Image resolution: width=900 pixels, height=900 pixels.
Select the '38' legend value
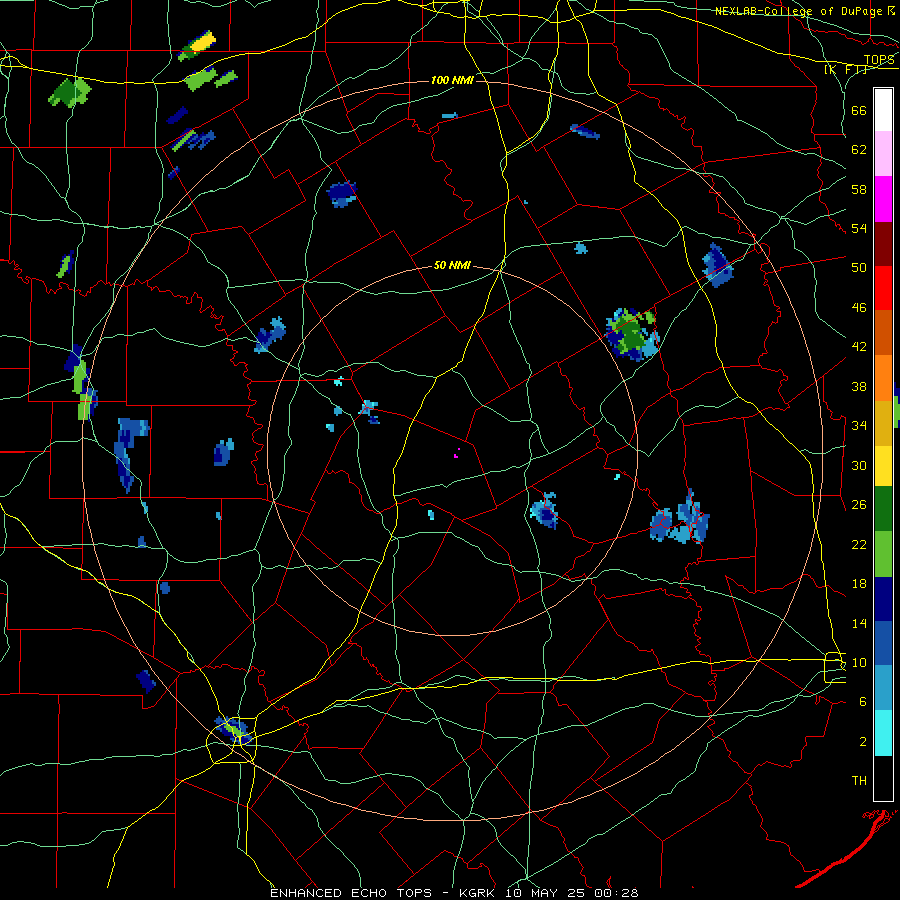coord(859,386)
